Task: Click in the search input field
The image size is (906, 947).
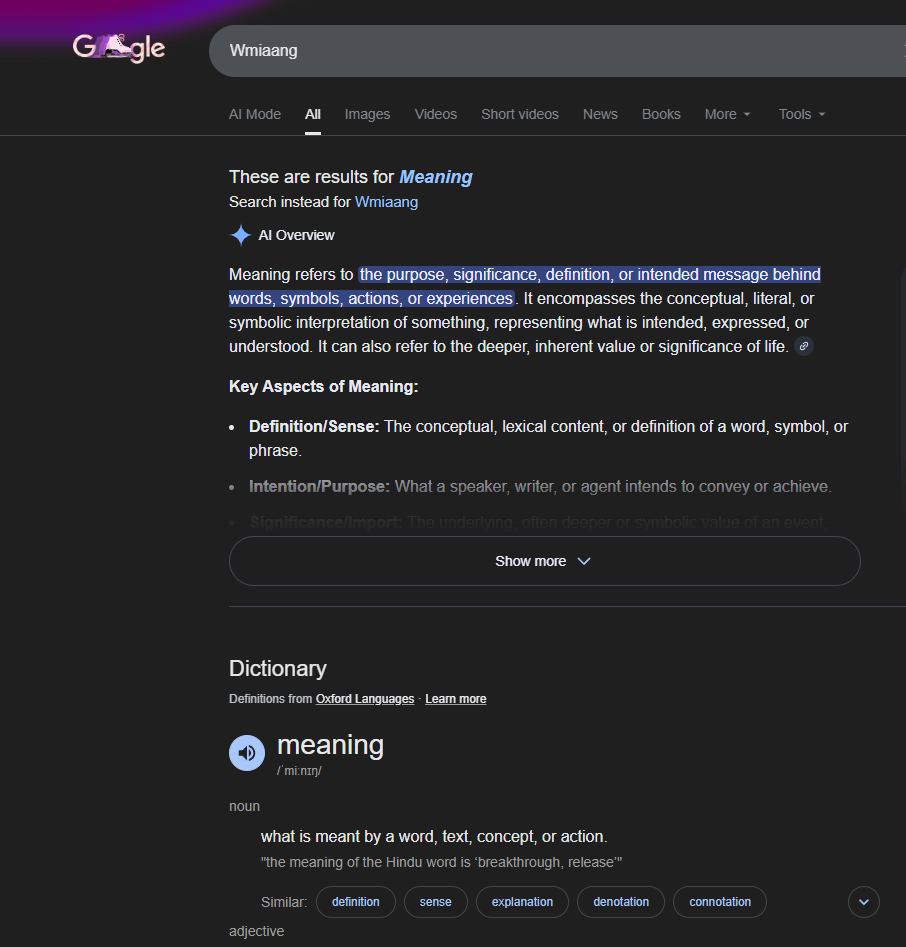Action: point(550,50)
